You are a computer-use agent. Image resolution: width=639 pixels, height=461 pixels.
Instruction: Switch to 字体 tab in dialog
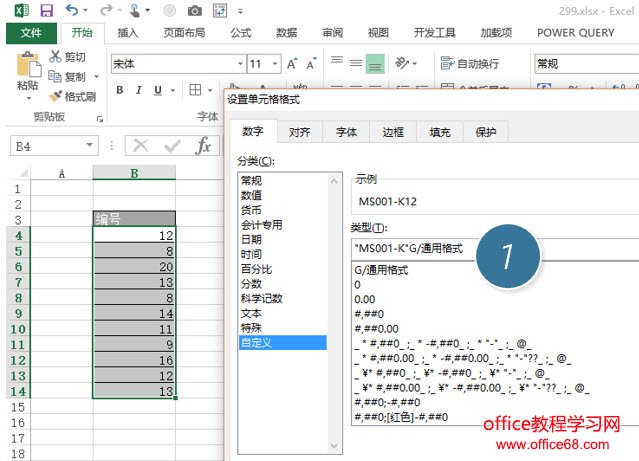(346, 132)
